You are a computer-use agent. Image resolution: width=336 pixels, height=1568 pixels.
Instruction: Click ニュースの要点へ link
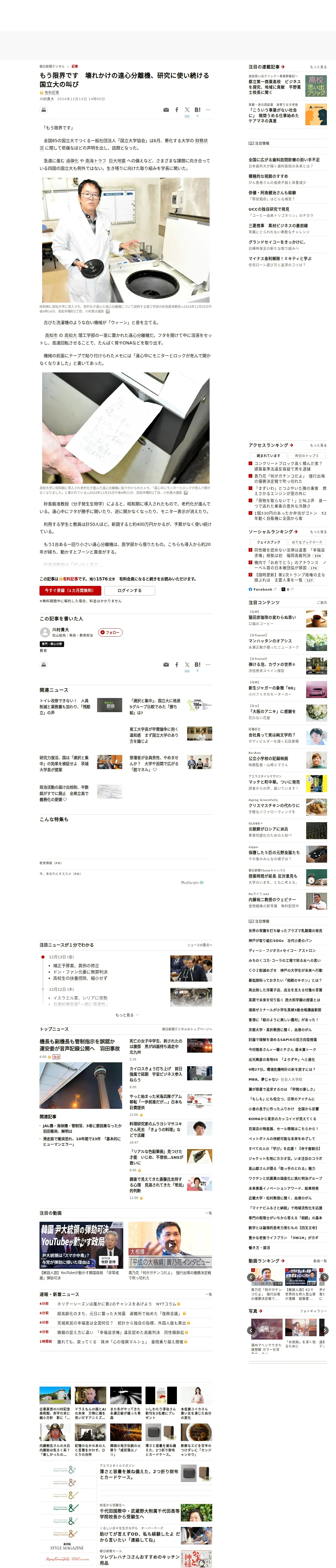[x=199, y=945]
